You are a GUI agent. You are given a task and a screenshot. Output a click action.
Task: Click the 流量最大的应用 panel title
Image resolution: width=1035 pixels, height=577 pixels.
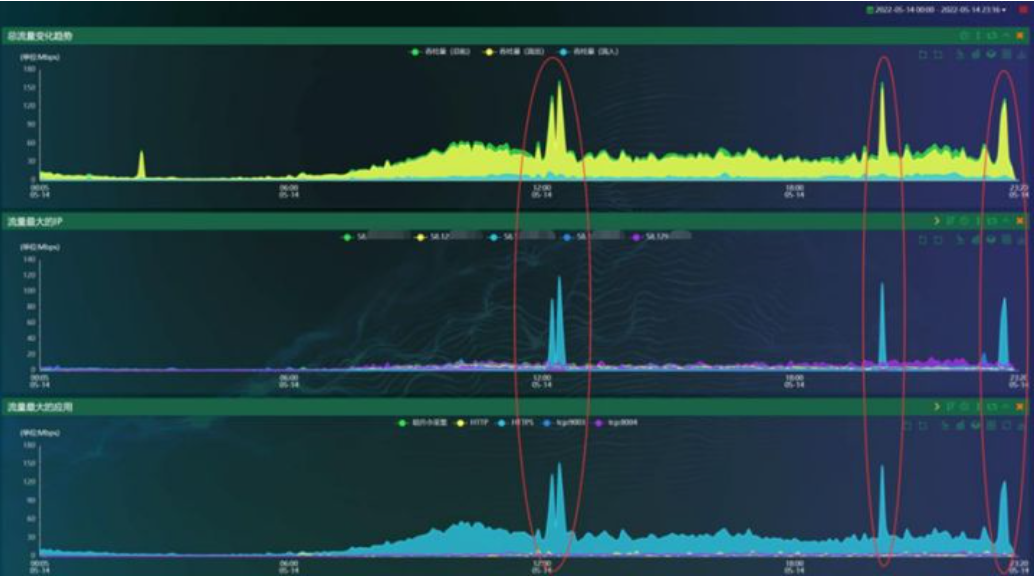(x=40, y=407)
